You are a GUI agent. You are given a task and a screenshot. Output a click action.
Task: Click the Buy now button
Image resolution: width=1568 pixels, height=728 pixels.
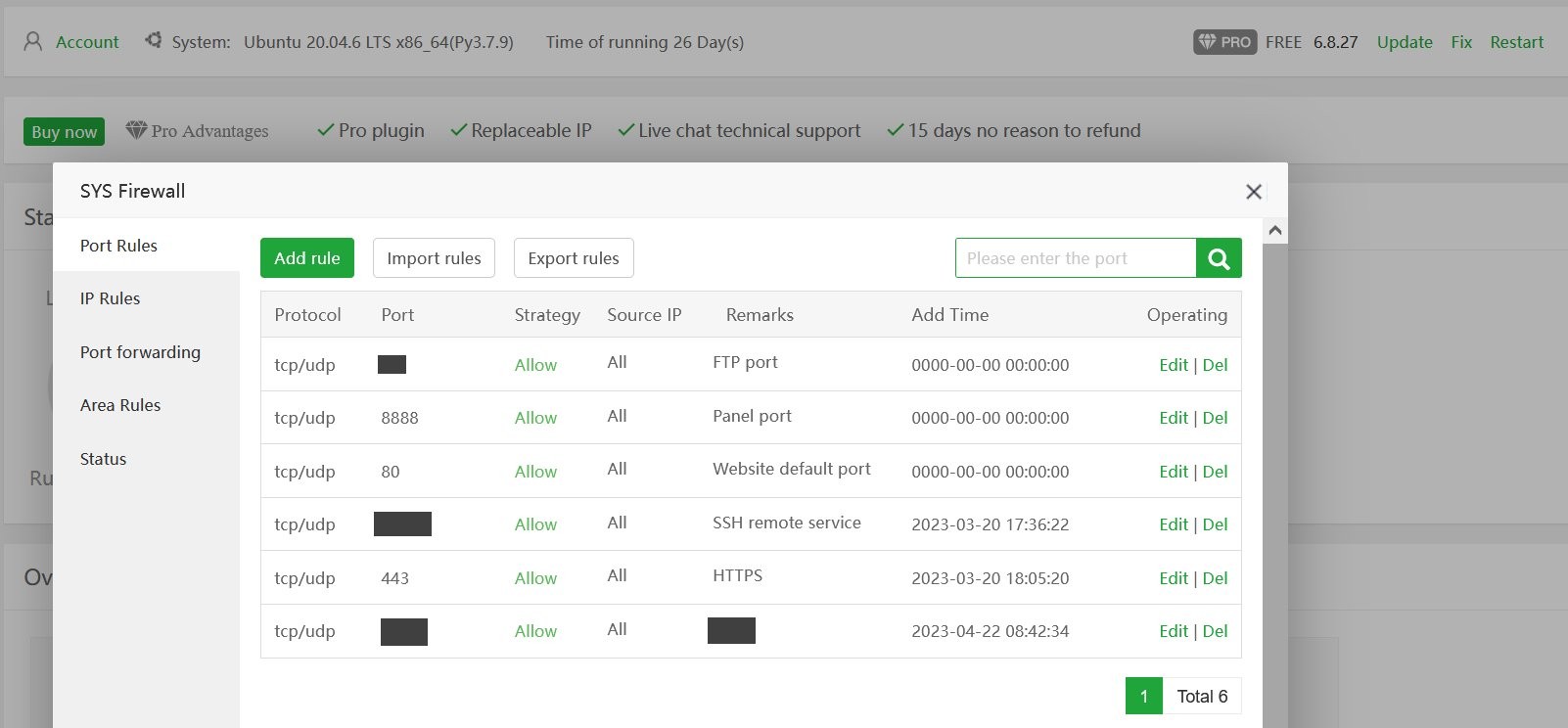[x=65, y=131]
